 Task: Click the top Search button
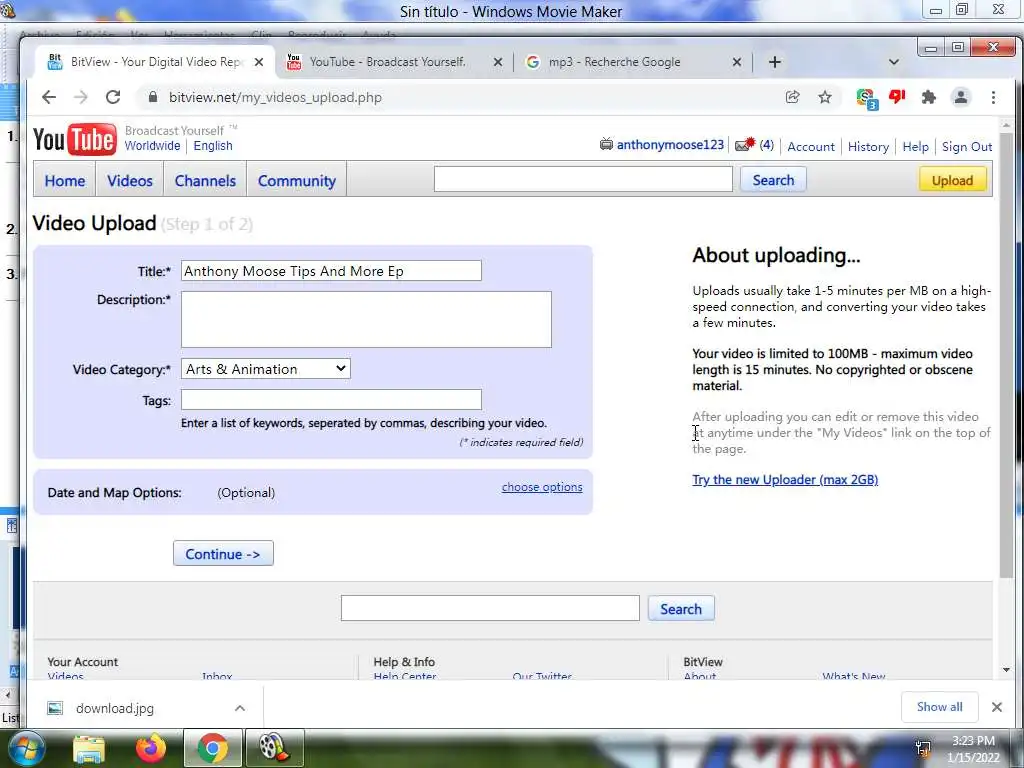pos(773,180)
